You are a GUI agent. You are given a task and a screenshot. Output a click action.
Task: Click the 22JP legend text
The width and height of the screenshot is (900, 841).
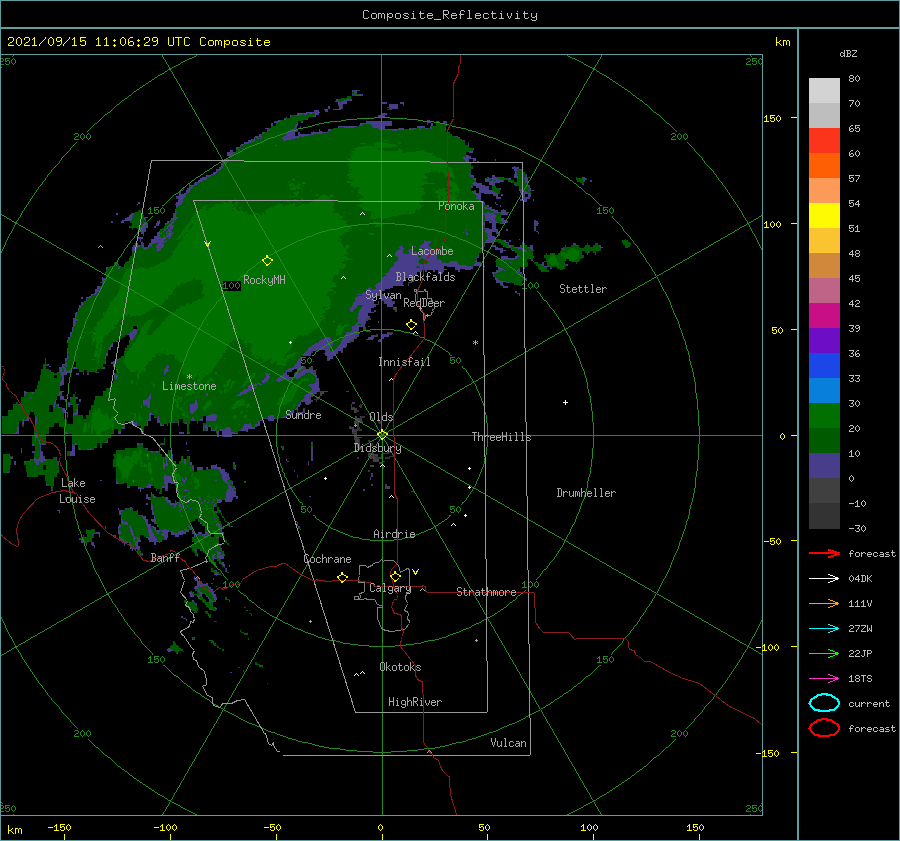860,653
